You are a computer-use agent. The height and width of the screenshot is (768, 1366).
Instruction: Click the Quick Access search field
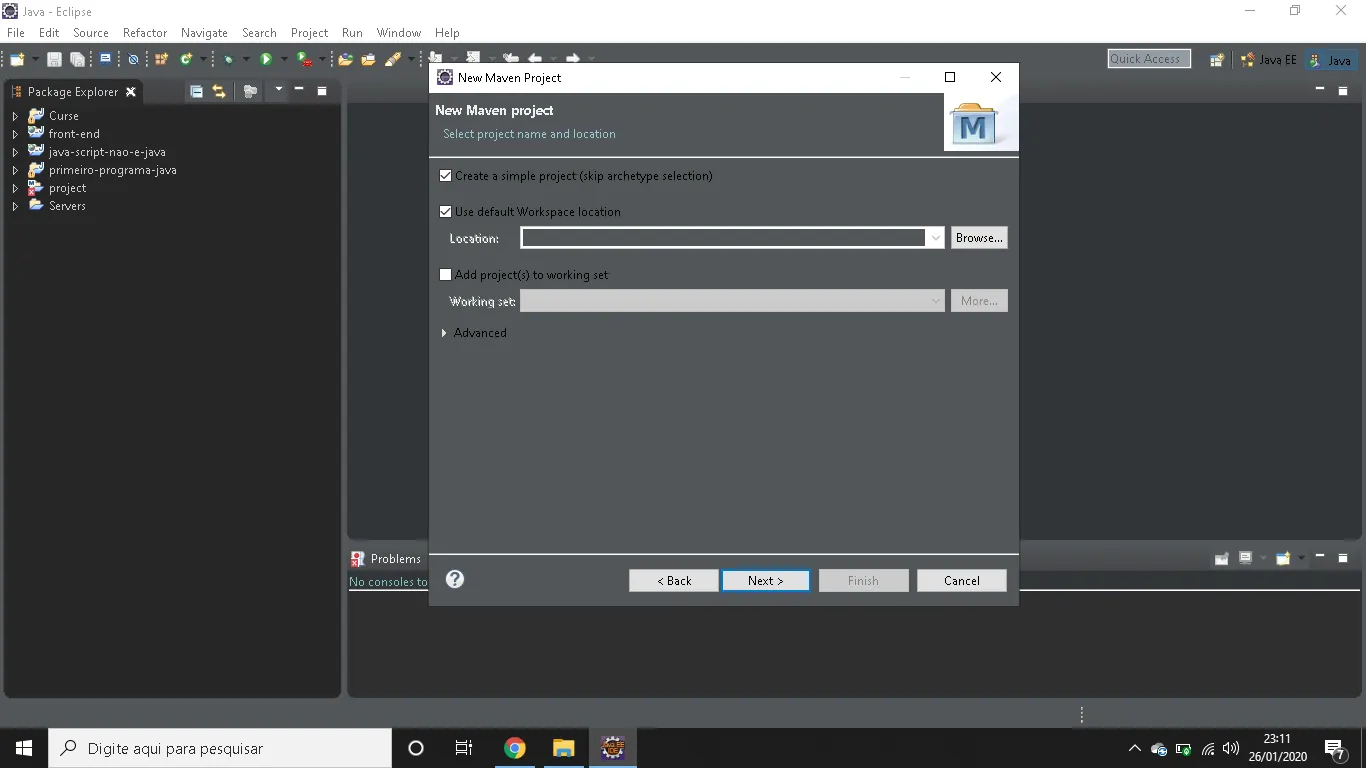pyautogui.click(x=1149, y=59)
